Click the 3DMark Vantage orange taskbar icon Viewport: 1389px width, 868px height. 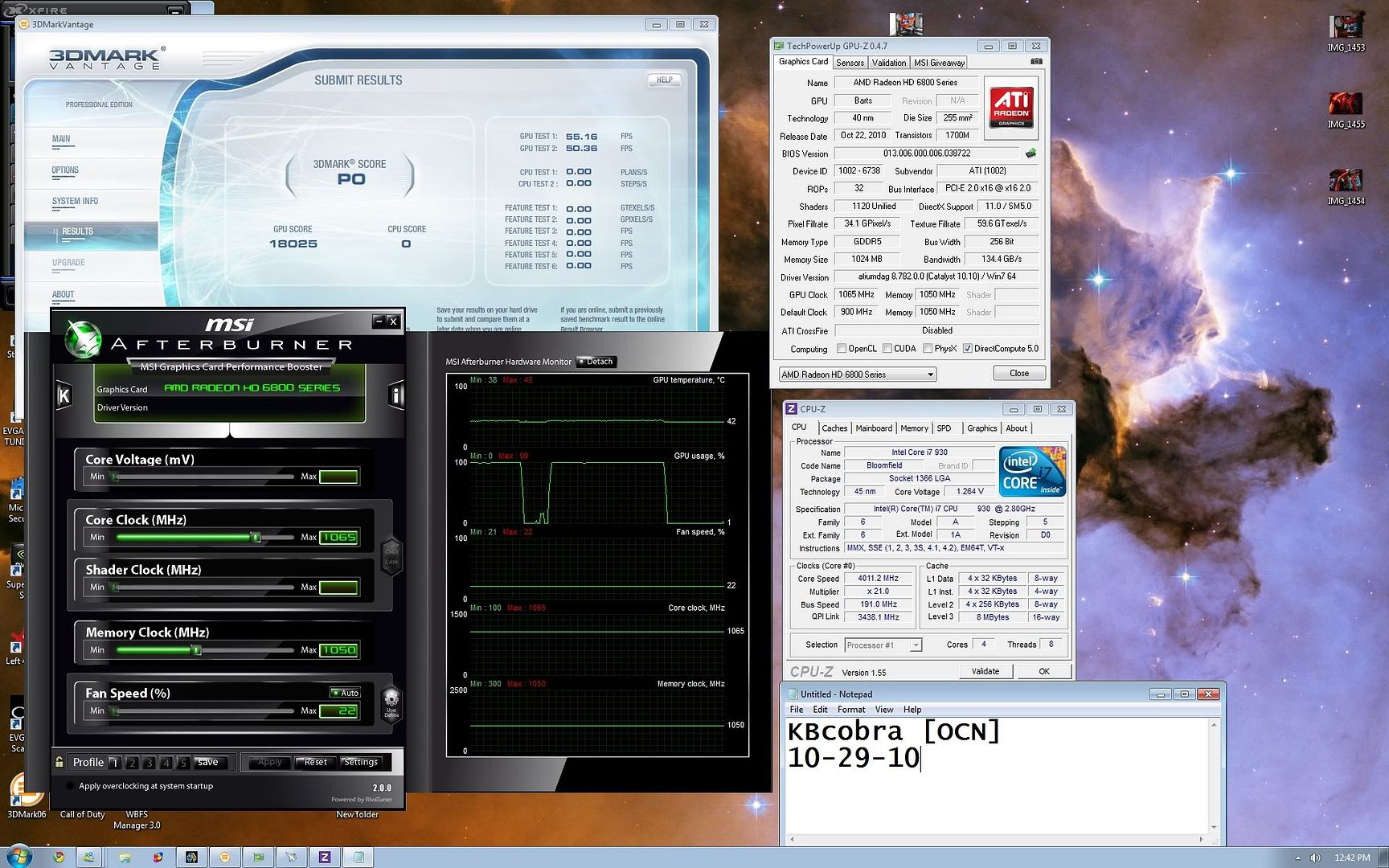224,858
